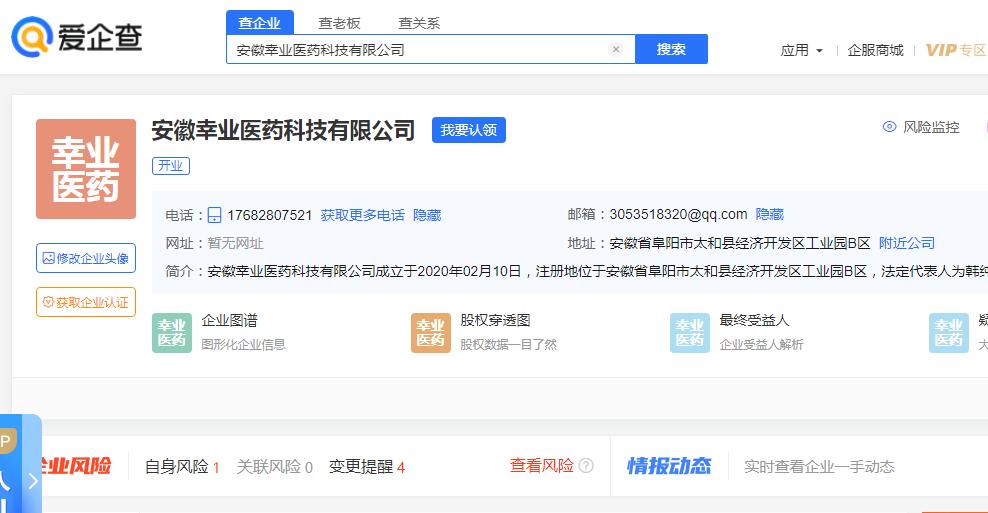Click the 风险监控 eye icon

point(889,127)
